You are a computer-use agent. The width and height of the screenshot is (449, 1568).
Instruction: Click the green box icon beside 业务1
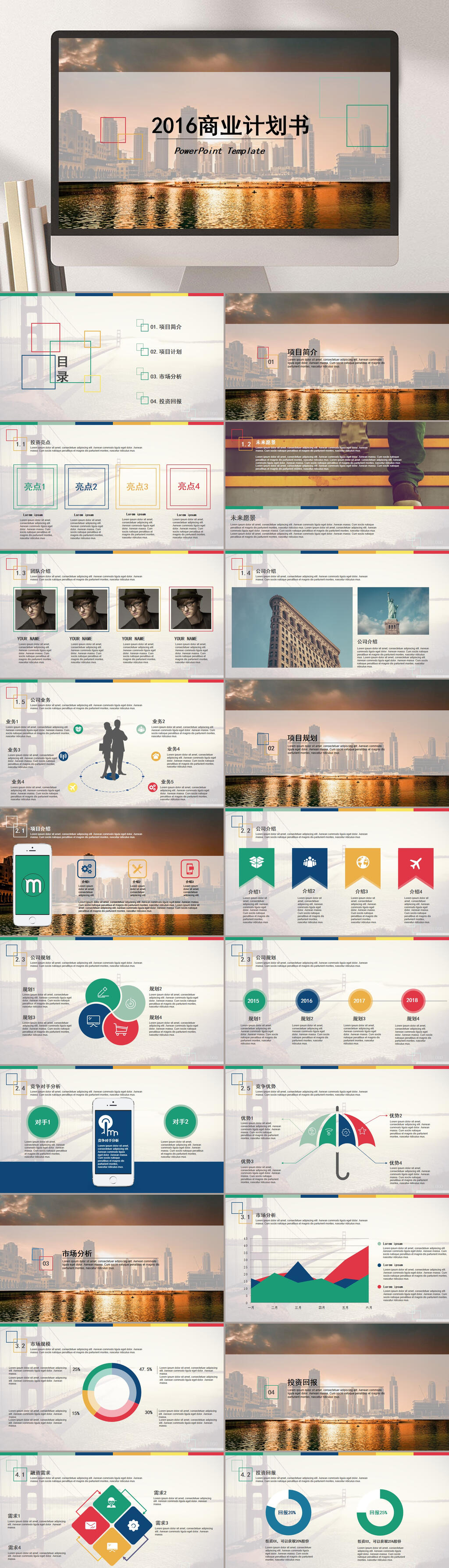(78, 729)
